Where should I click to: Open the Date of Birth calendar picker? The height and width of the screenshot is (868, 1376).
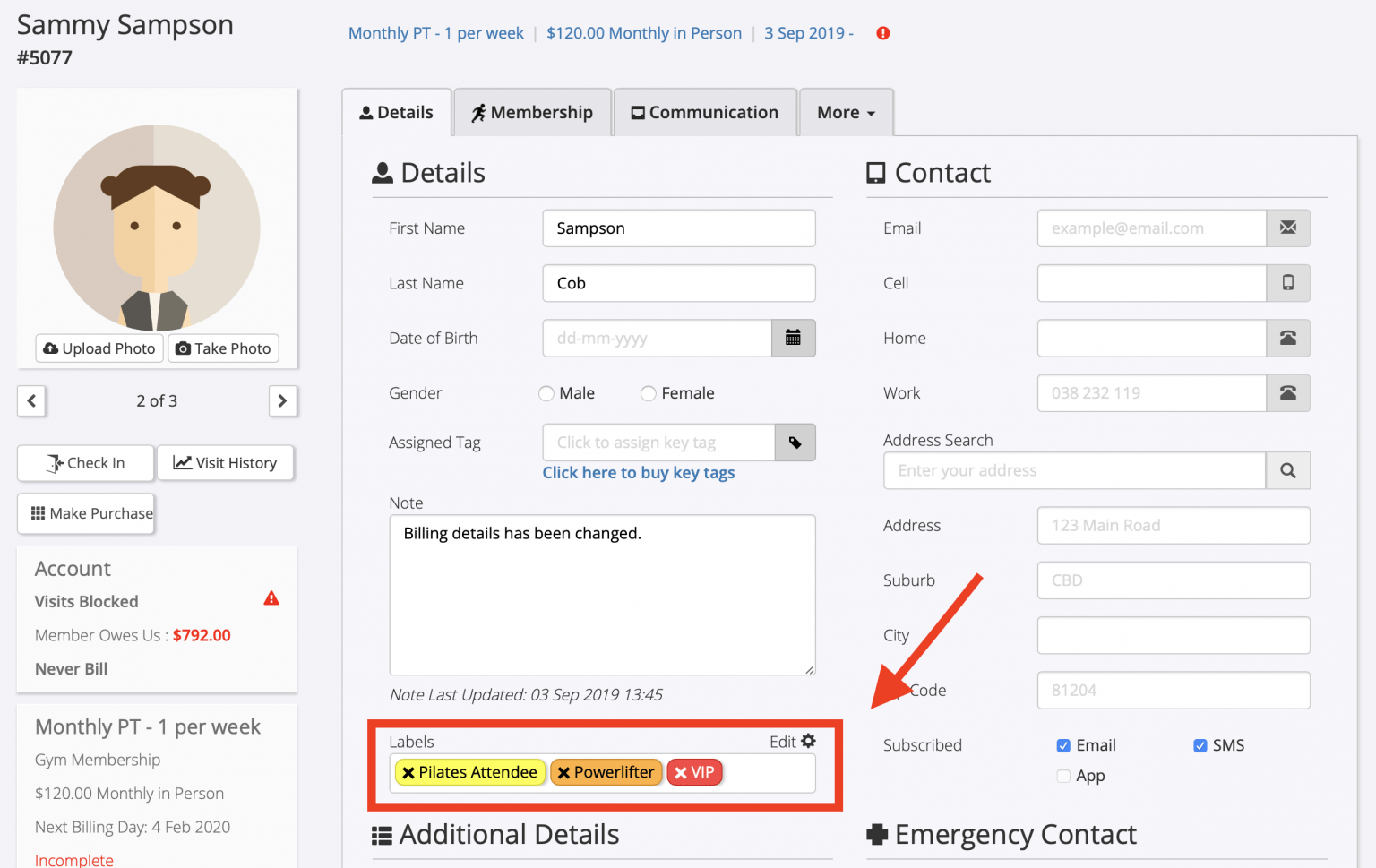(x=794, y=339)
